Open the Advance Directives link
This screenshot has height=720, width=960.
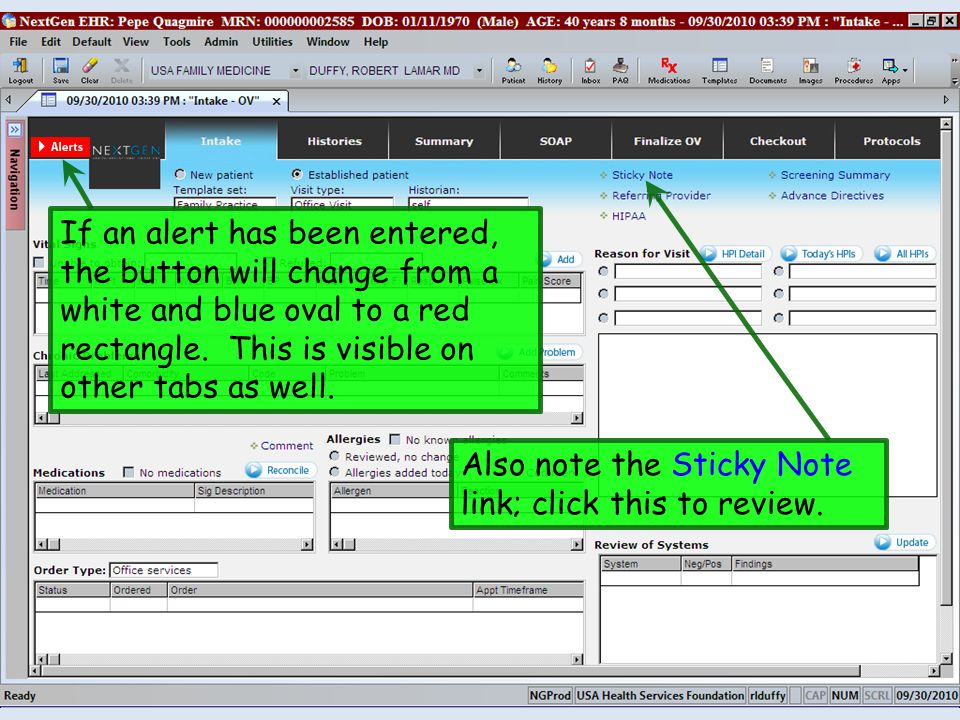click(832, 196)
